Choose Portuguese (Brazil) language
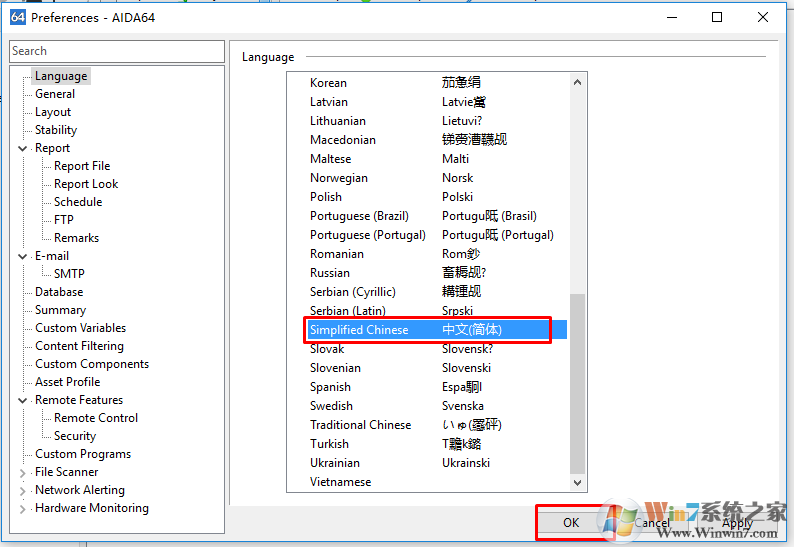 point(428,216)
